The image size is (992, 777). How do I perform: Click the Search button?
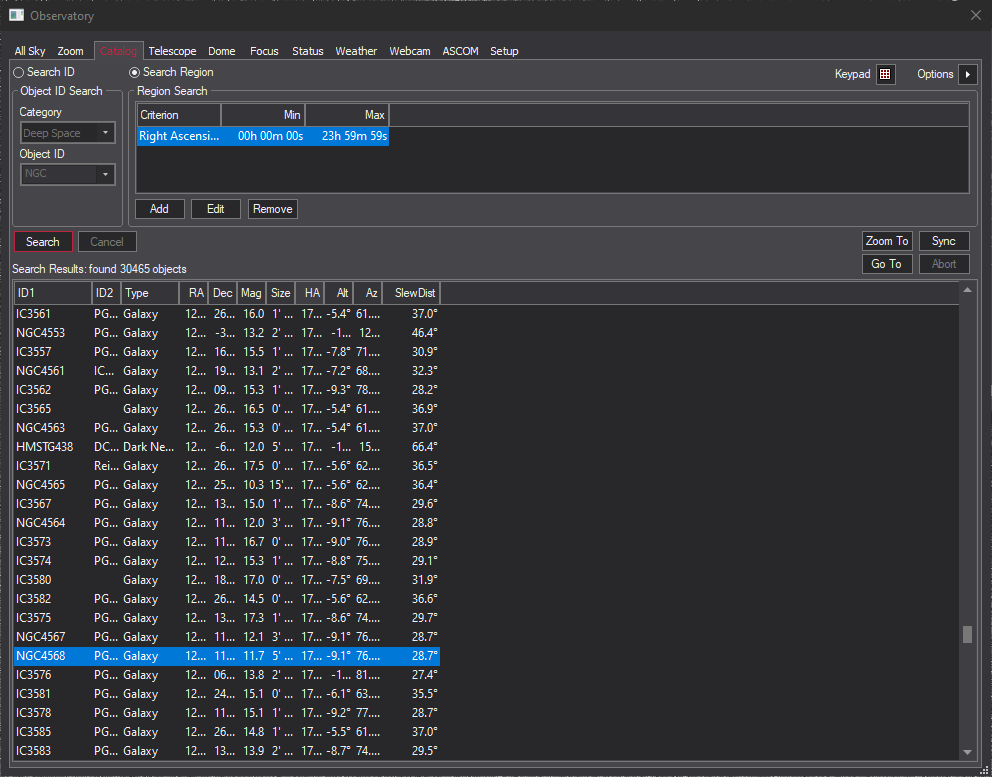(x=43, y=242)
